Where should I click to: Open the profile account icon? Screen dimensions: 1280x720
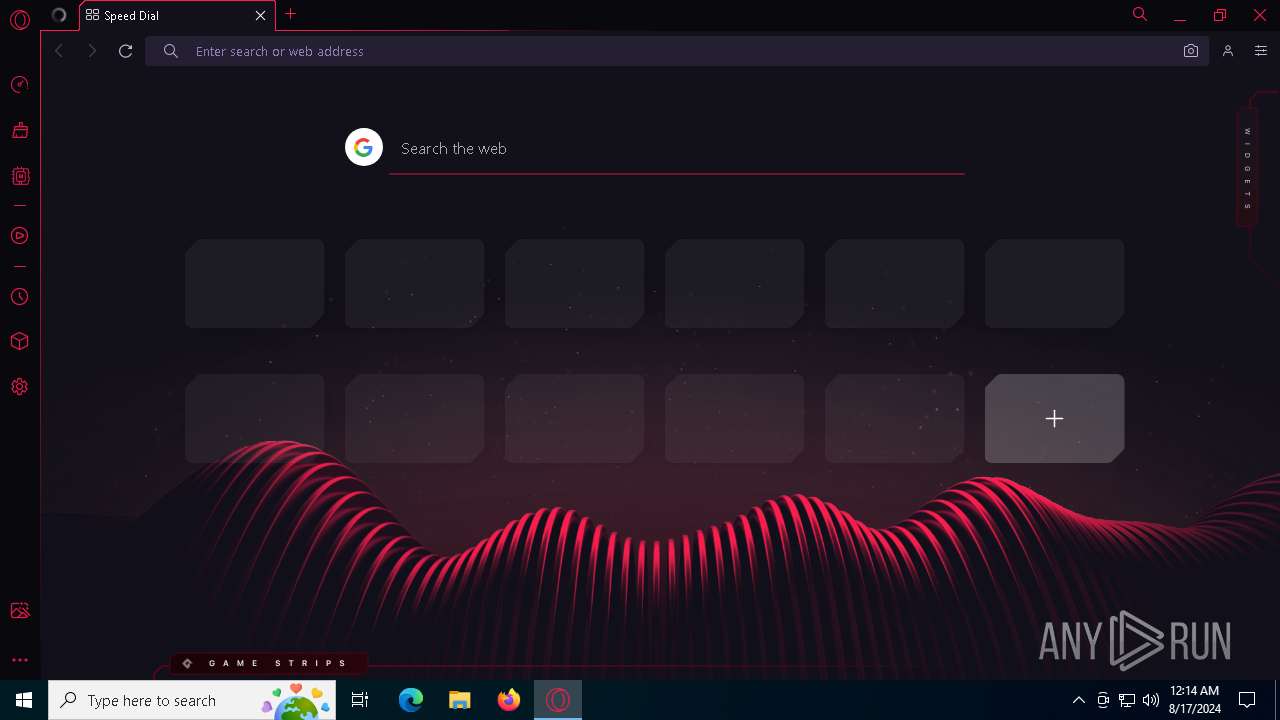tap(1228, 51)
